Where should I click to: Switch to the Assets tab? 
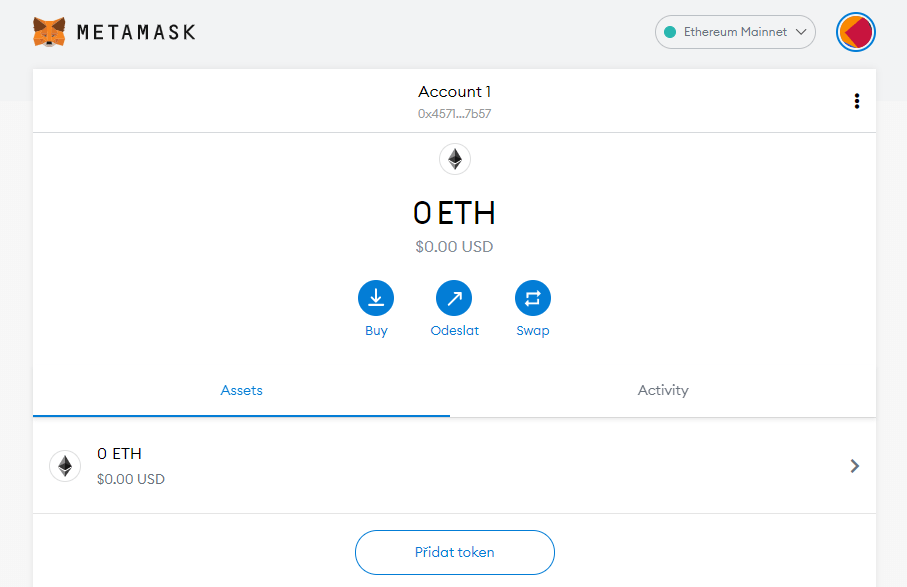coord(241,390)
